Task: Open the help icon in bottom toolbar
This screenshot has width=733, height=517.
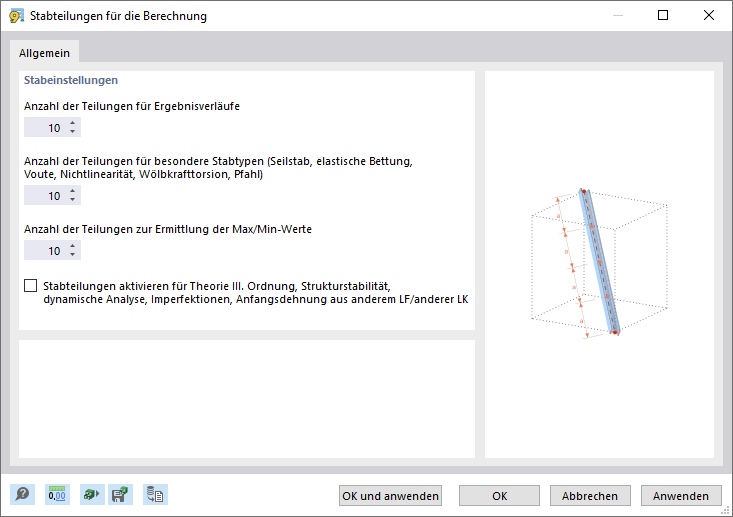Action: click(22, 495)
